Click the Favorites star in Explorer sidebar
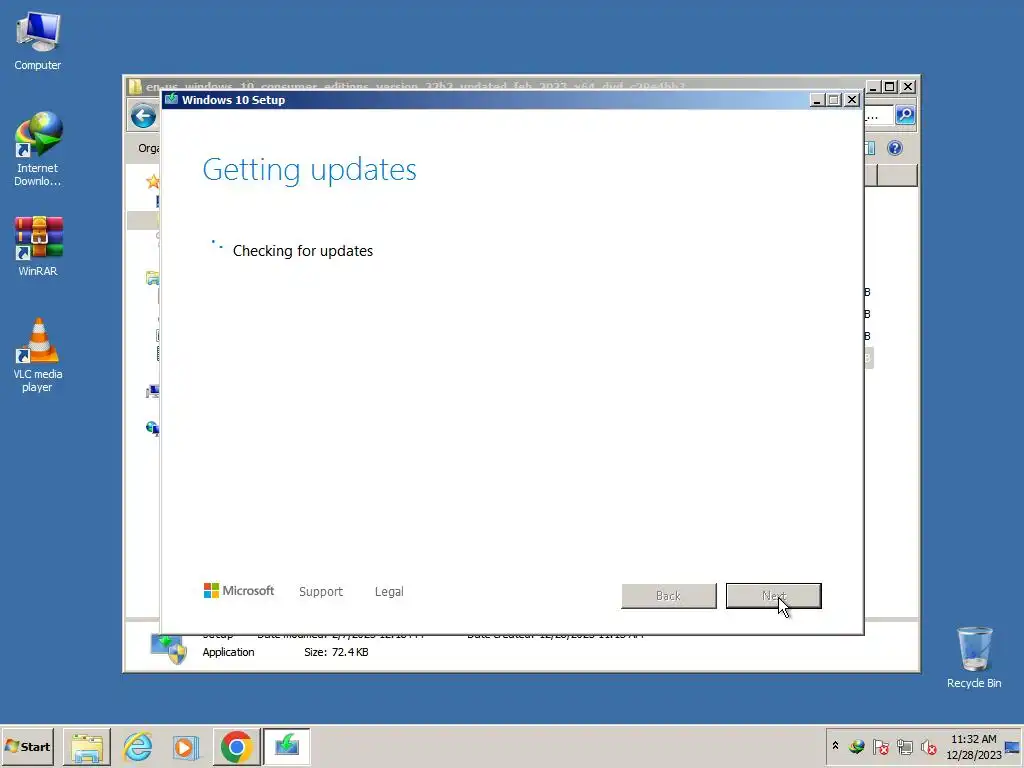Viewport: 1024px width, 768px height. pos(153,182)
